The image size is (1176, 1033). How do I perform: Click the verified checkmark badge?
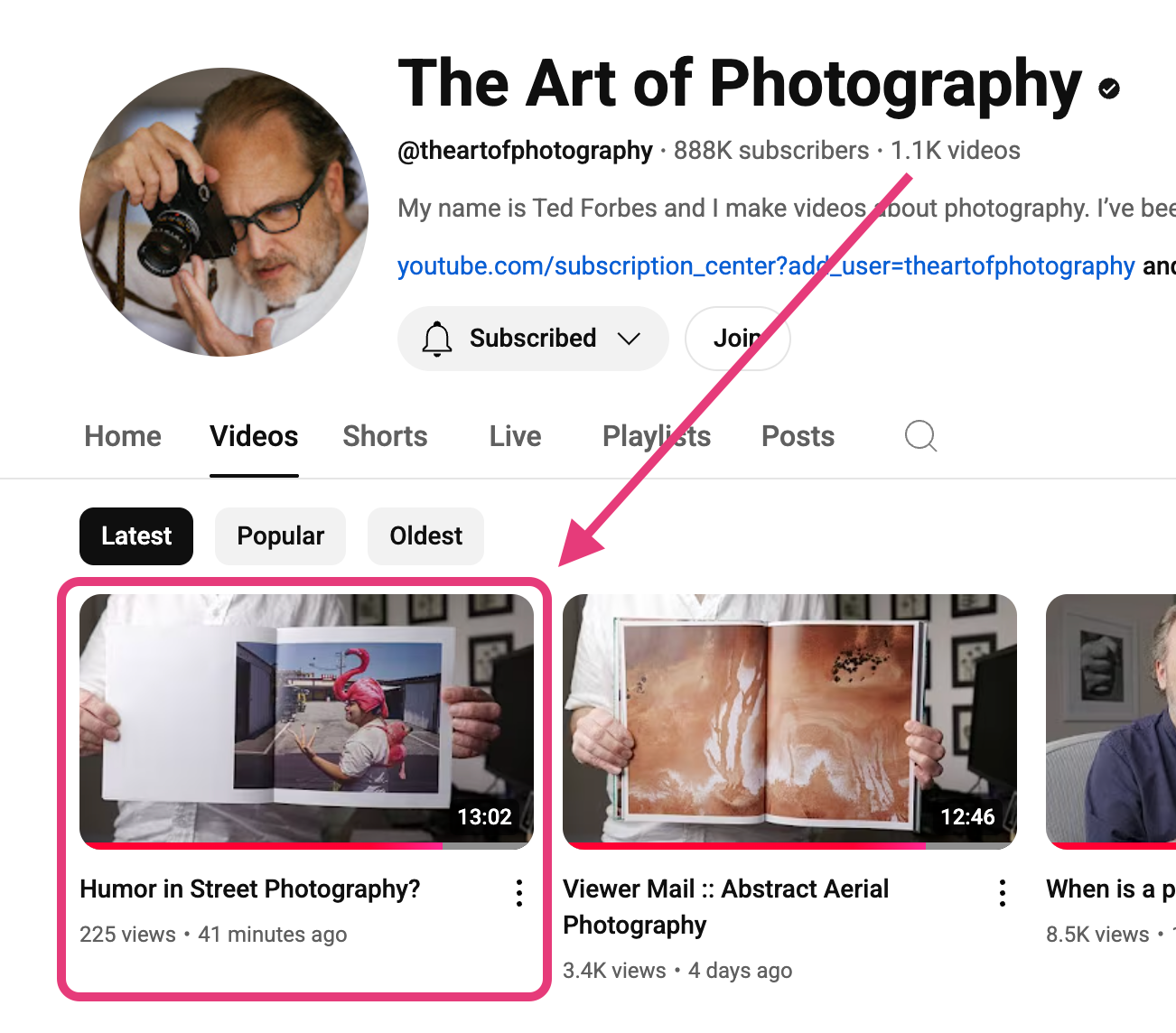click(x=1109, y=88)
